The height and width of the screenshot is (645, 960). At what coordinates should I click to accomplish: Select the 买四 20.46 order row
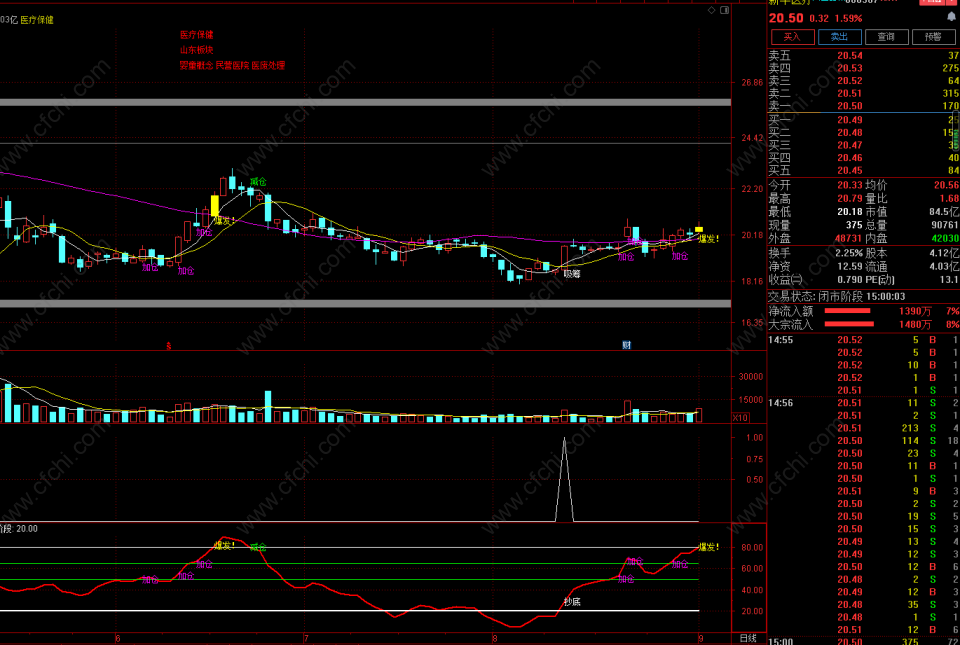(x=863, y=158)
